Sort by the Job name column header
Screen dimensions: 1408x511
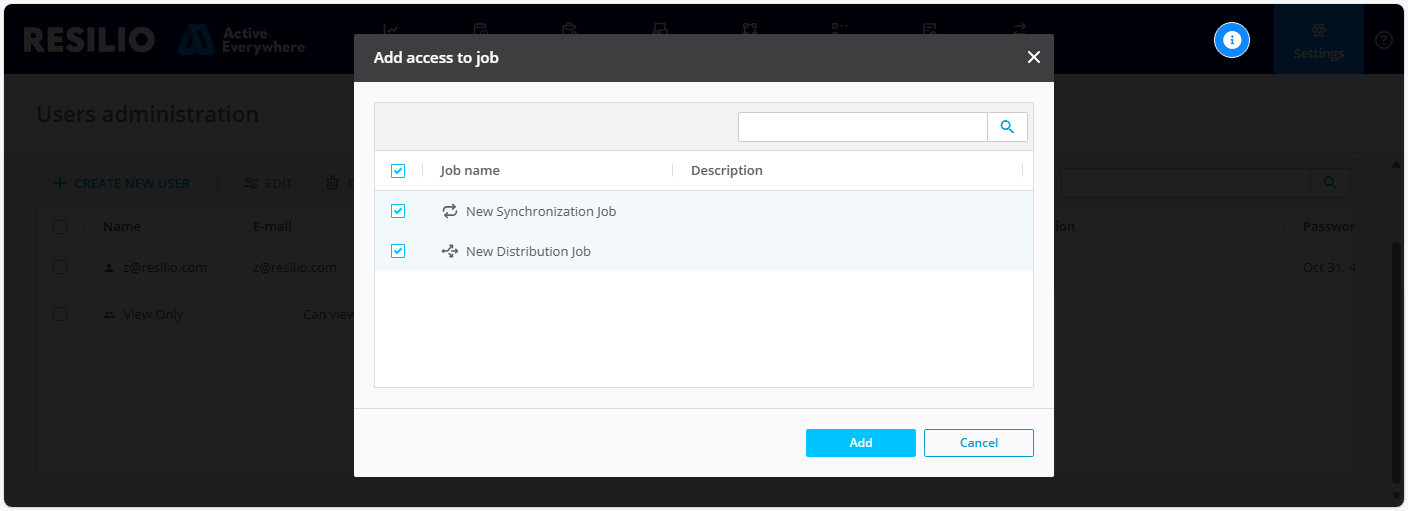[x=470, y=171]
